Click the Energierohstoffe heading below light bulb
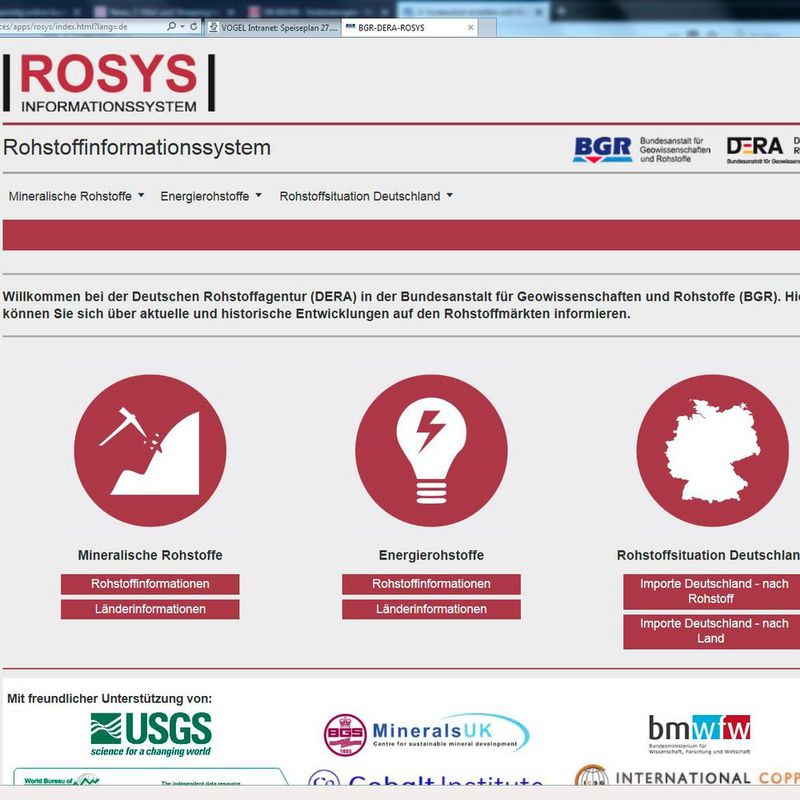Screen dimensions: 800x800 click(431, 555)
